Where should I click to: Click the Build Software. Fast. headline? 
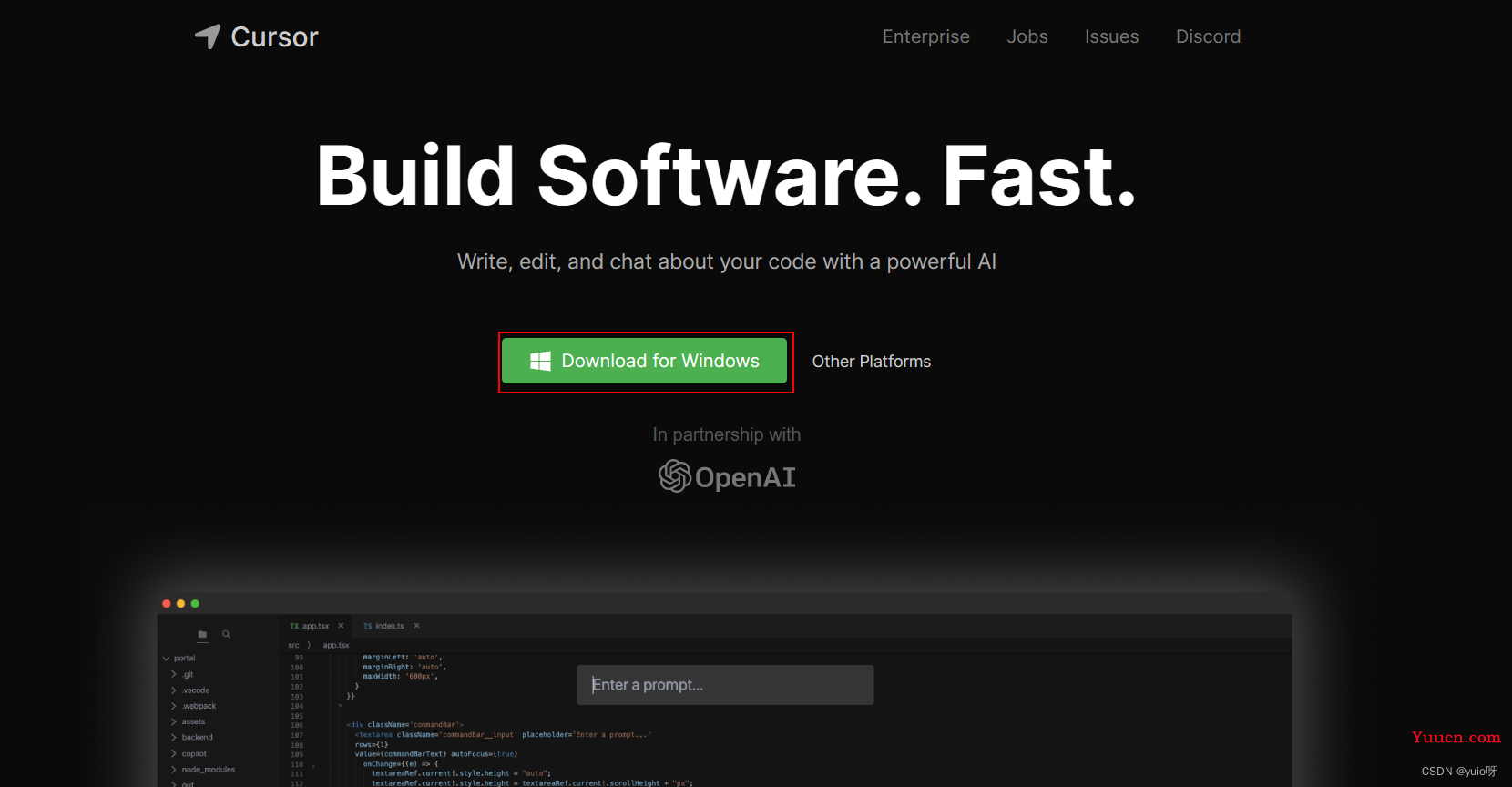coord(727,175)
